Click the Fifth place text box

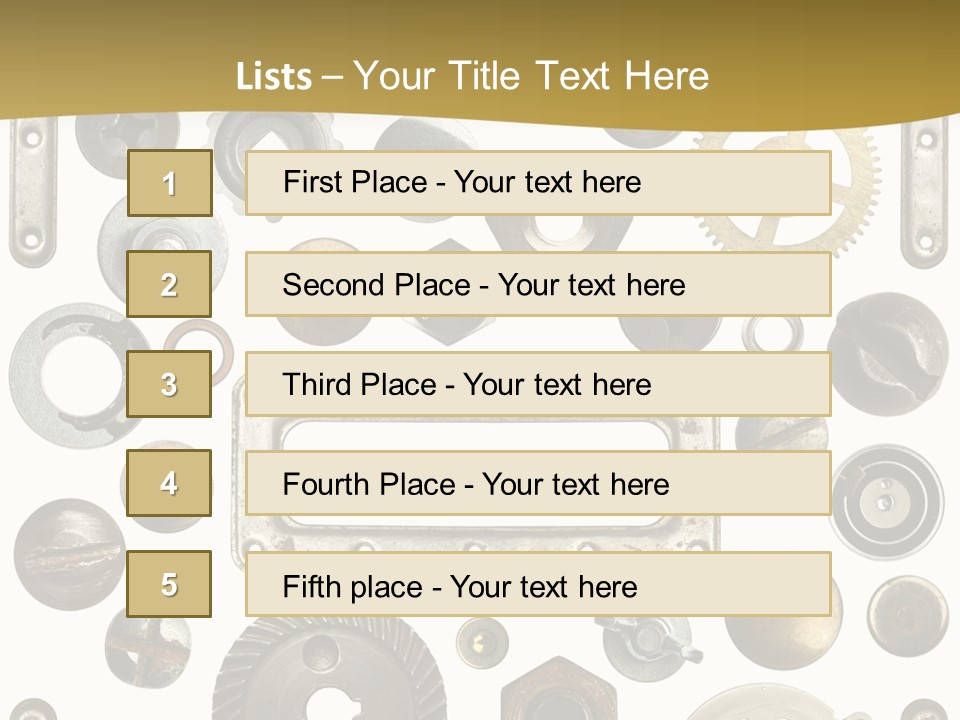pos(538,585)
